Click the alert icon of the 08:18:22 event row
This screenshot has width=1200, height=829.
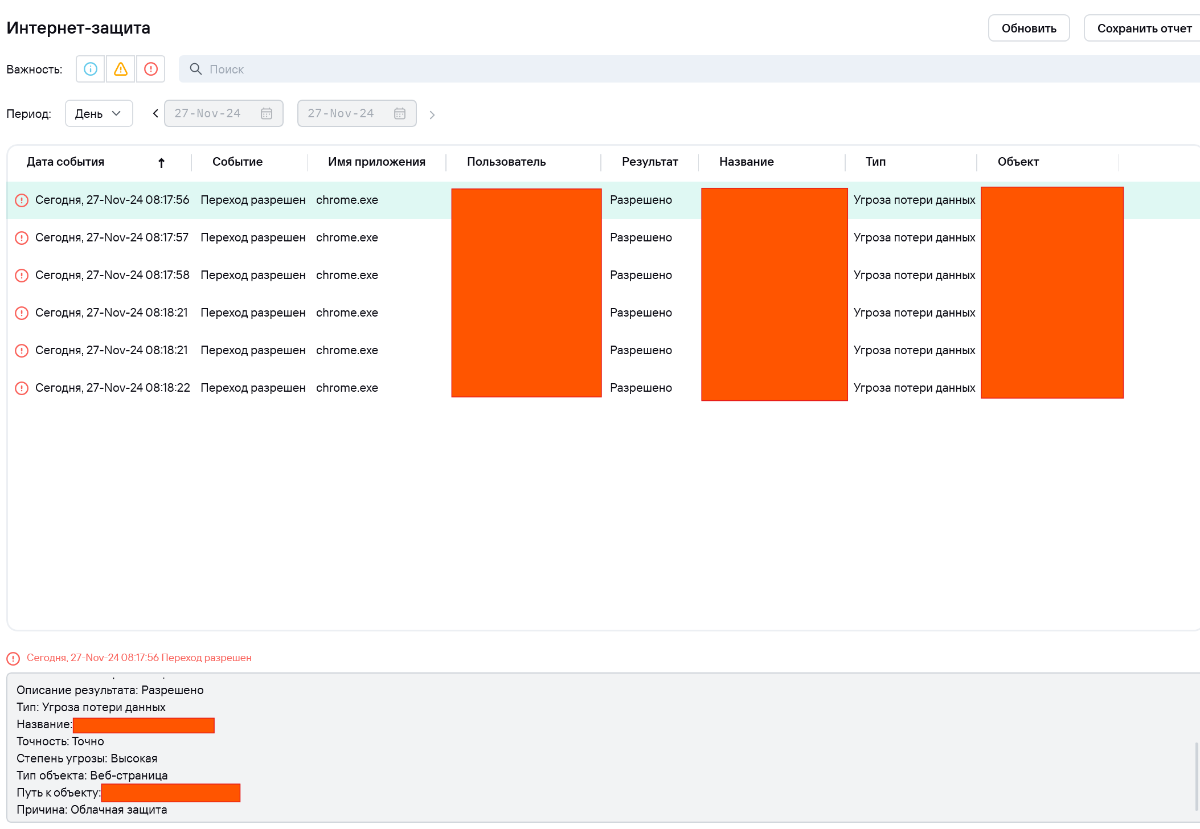(22, 388)
